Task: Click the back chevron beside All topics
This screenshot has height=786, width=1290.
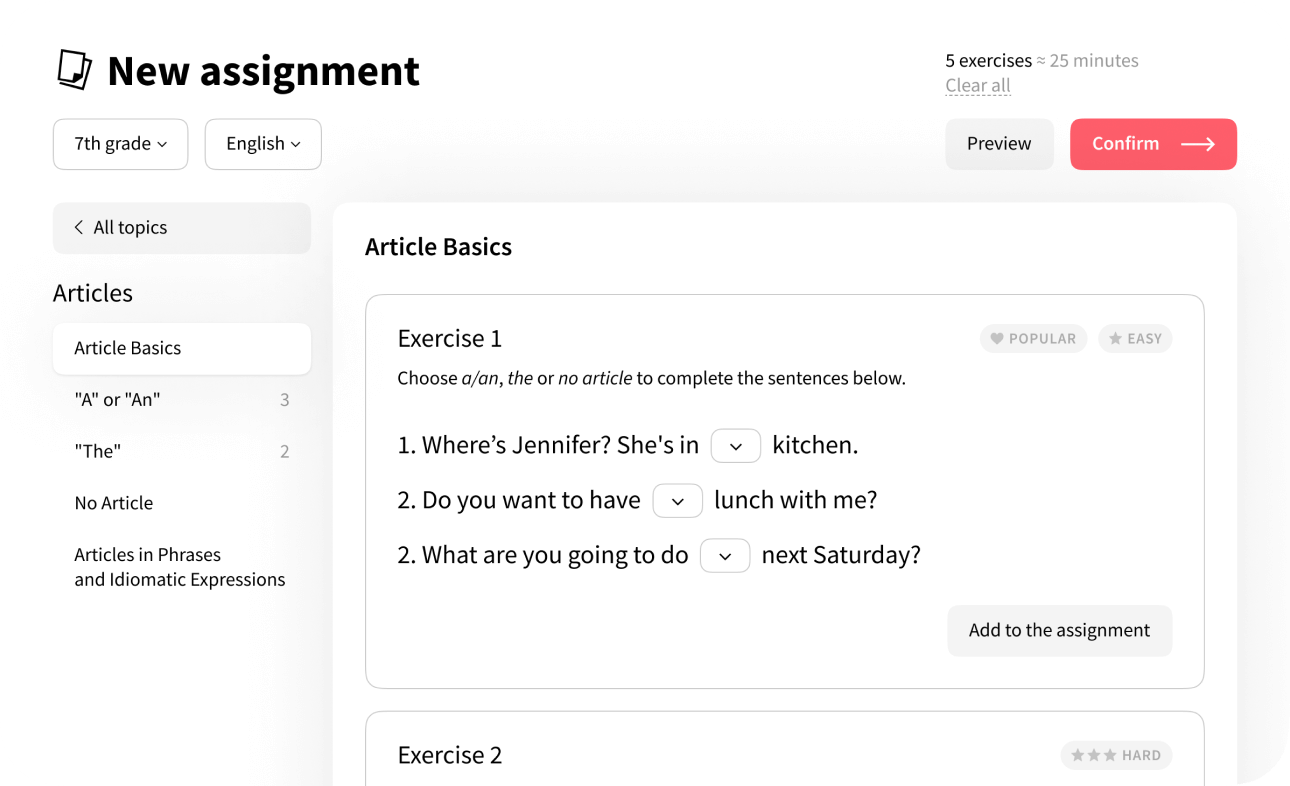Action: (x=79, y=228)
